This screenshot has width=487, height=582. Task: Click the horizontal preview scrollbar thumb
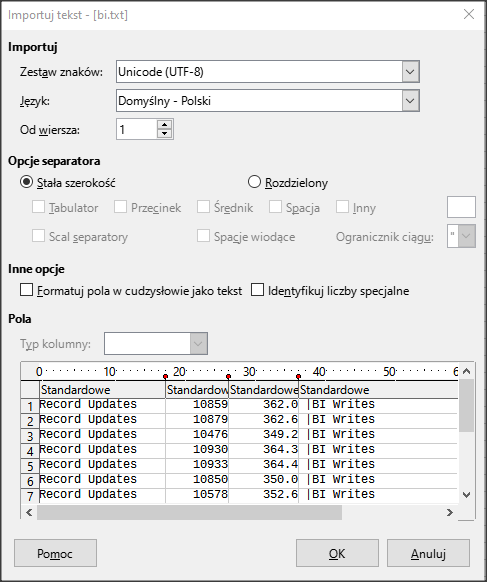point(189,512)
